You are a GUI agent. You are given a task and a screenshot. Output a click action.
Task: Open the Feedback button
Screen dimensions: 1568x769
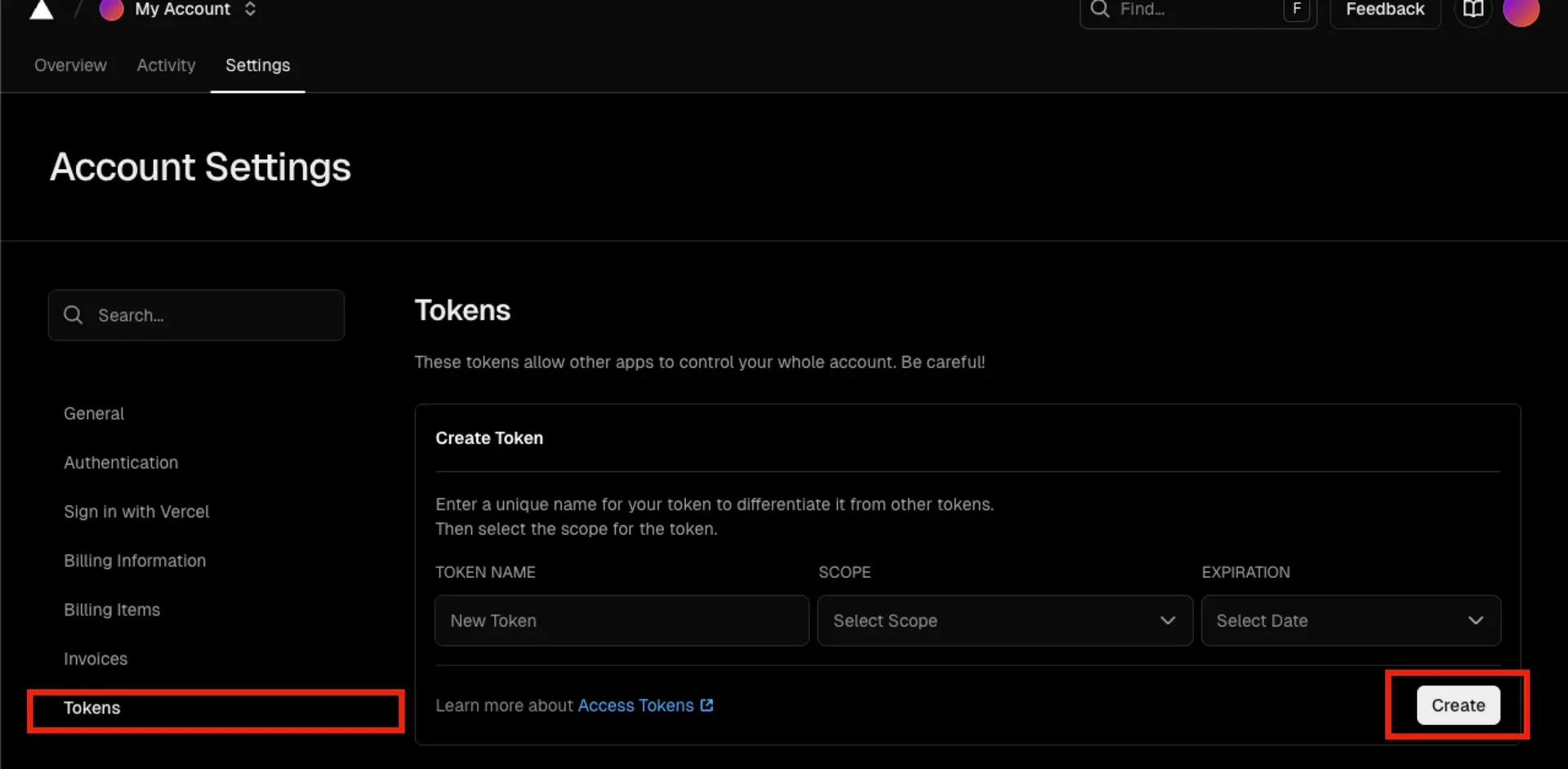click(1384, 10)
